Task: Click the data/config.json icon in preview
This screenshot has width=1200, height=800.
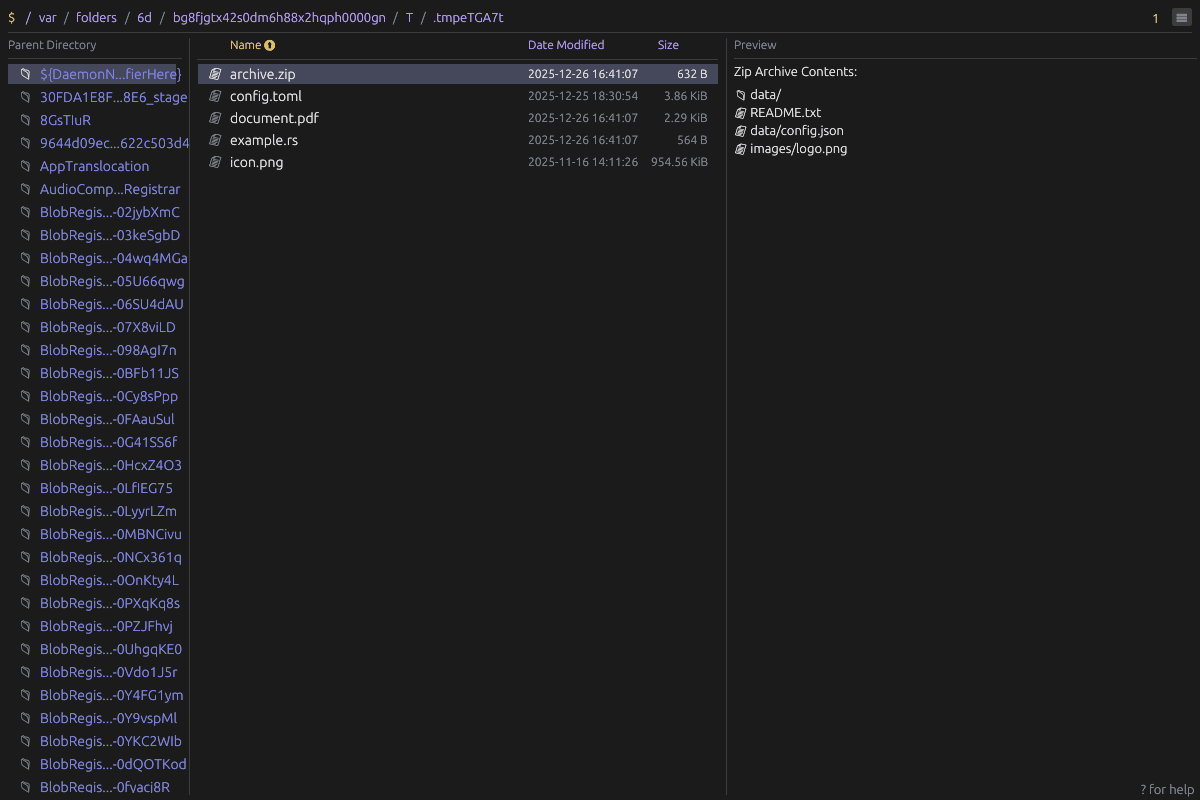Action: (x=741, y=131)
